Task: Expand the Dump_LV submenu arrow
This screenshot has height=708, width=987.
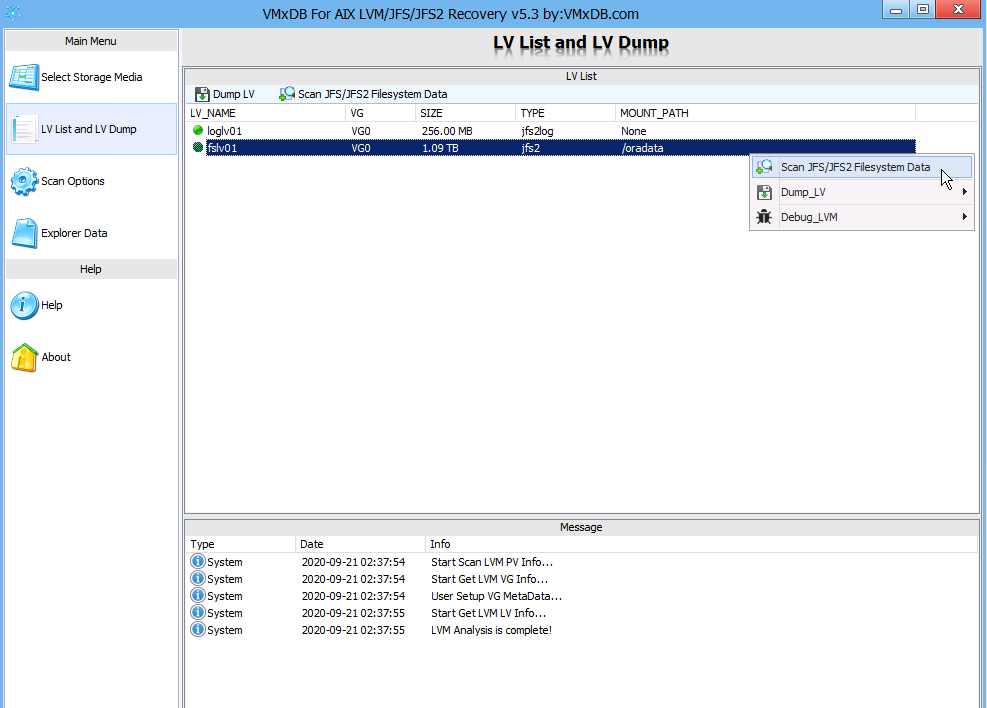Action: 964,192
